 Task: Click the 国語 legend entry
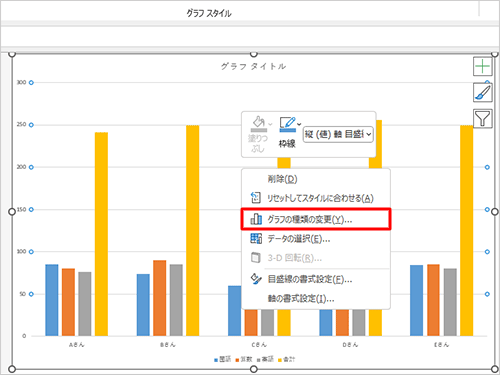point(223,359)
